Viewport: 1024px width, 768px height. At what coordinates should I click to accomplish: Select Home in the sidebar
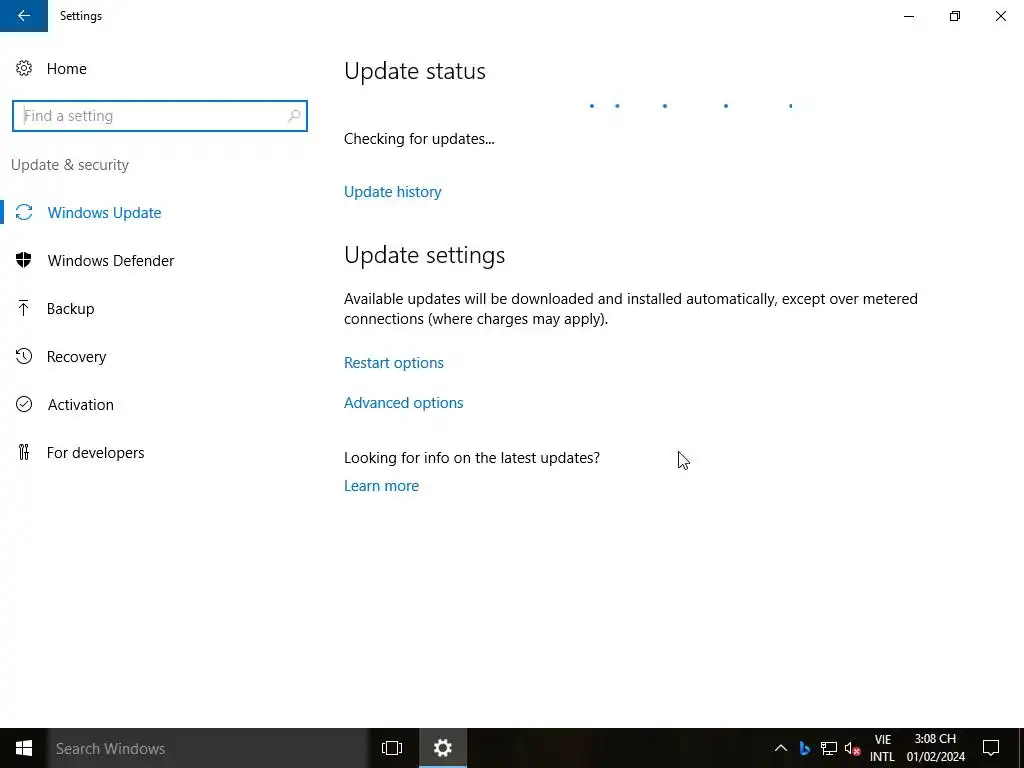pos(67,69)
